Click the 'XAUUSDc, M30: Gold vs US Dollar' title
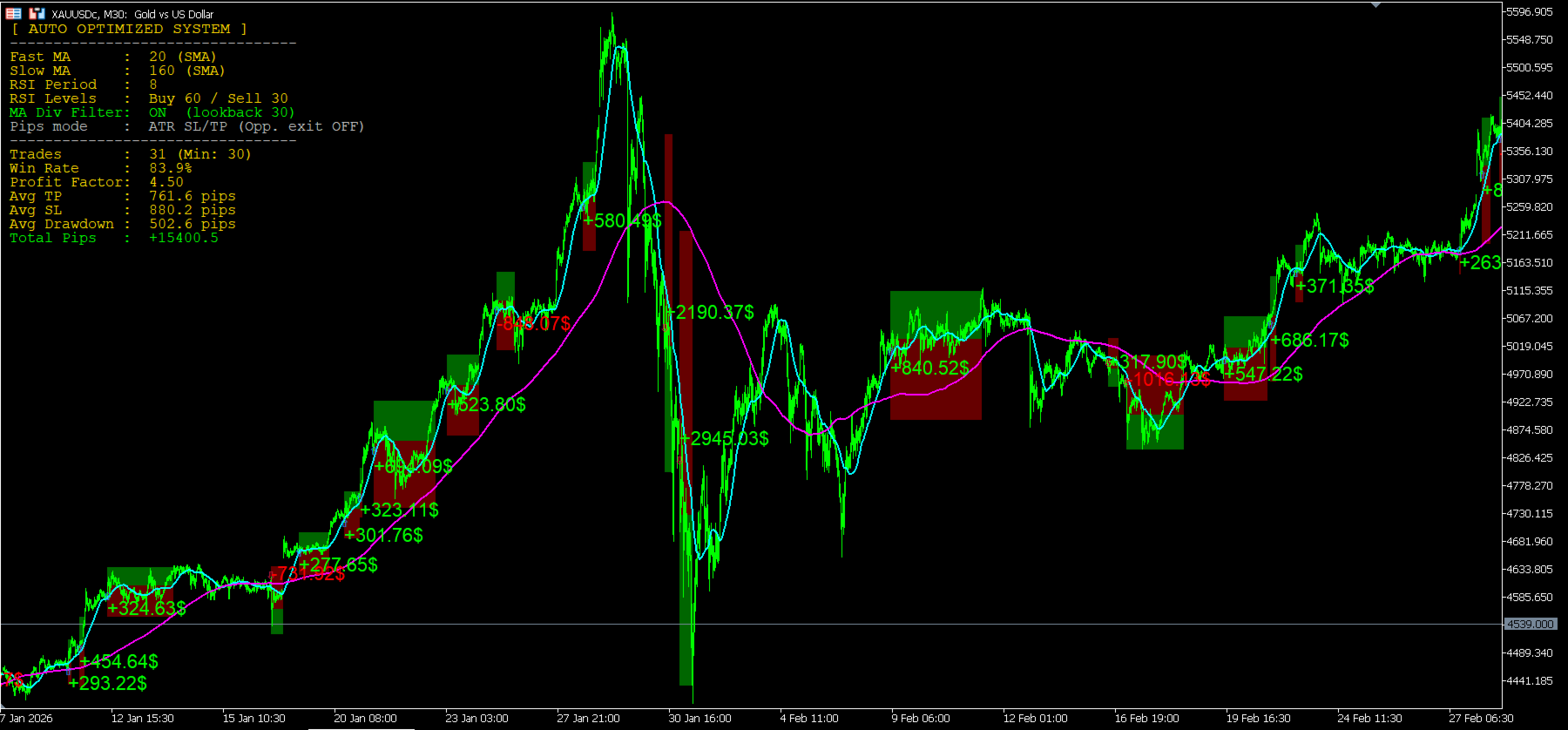Image resolution: width=1568 pixels, height=730 pixels. [x=132, y=14]
